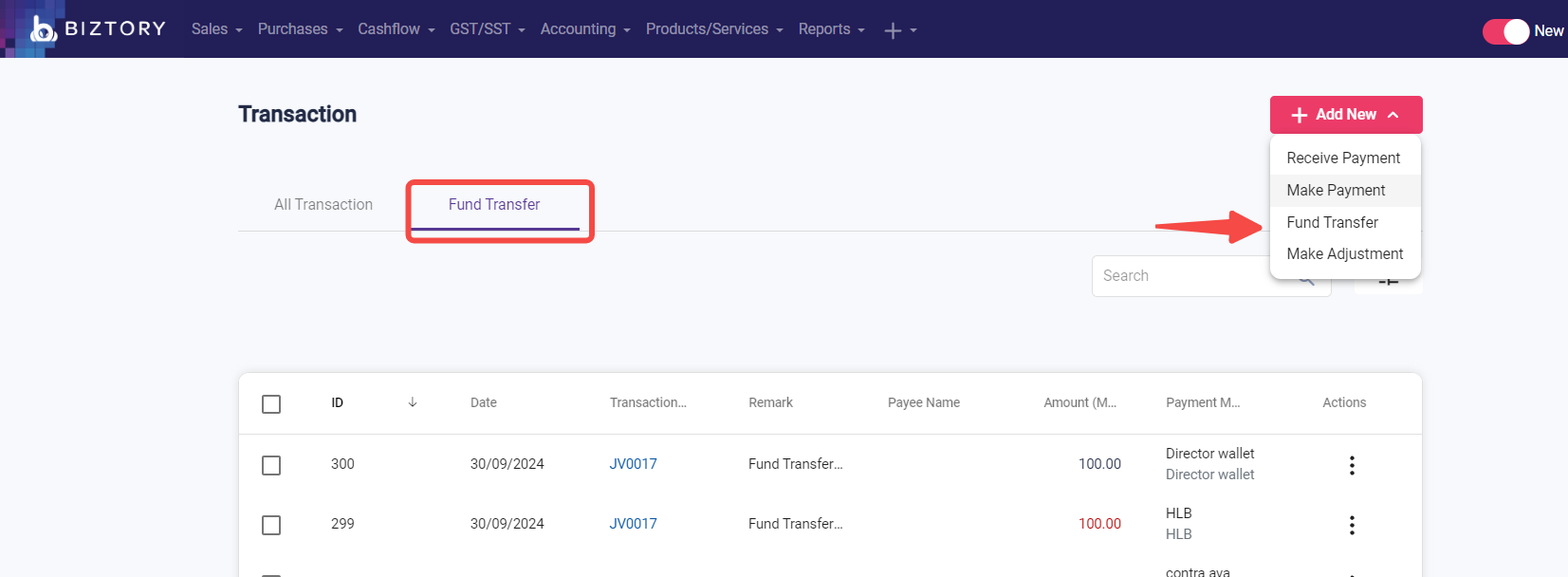
Task: Toggle the New version switch
Action: pos(1506,31)
